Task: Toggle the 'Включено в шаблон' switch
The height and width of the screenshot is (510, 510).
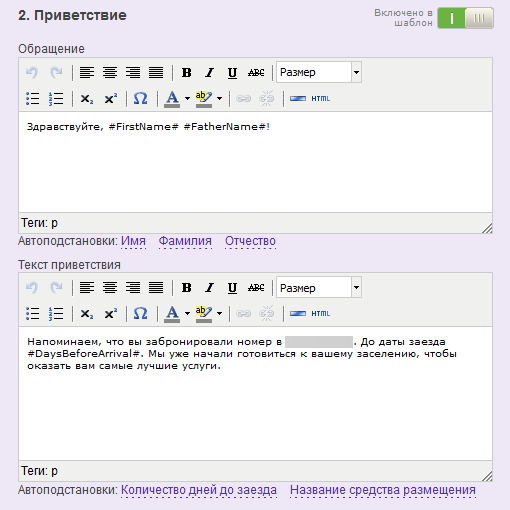Action: point(466,18)
